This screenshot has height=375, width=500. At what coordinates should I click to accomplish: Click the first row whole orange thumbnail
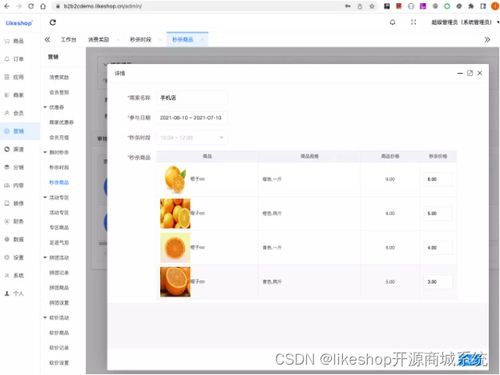(175, 179)
